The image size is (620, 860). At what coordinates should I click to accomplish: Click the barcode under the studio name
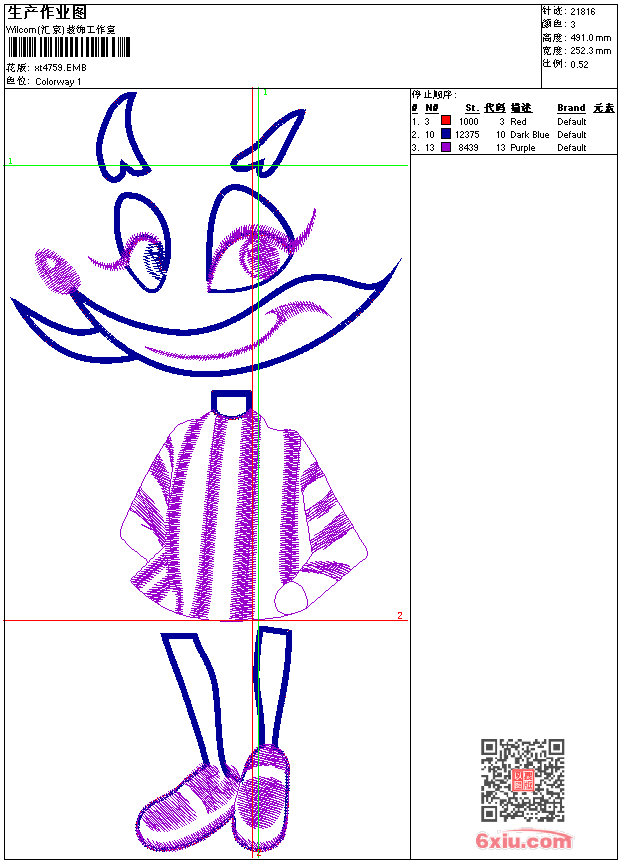tap(68, 47)
